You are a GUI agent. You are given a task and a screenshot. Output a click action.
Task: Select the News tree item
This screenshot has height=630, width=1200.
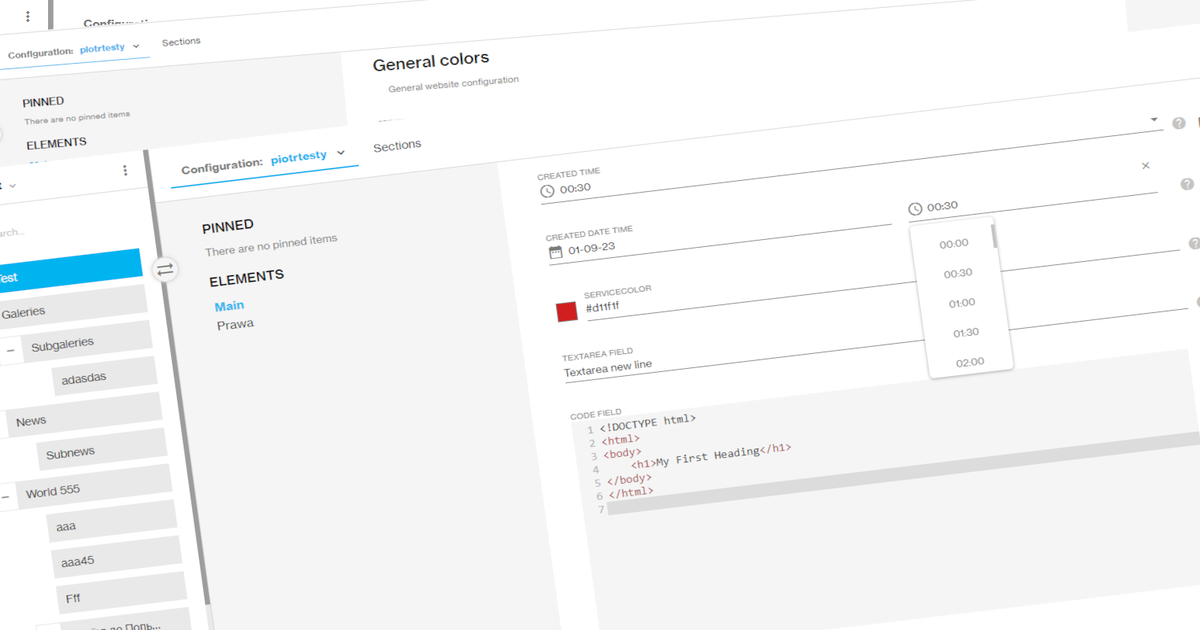(84, 415)
